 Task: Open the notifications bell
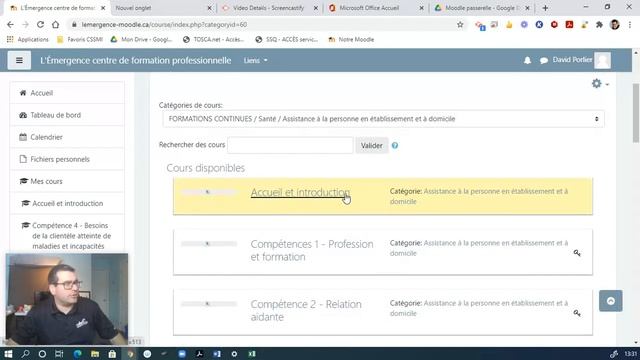527,60
